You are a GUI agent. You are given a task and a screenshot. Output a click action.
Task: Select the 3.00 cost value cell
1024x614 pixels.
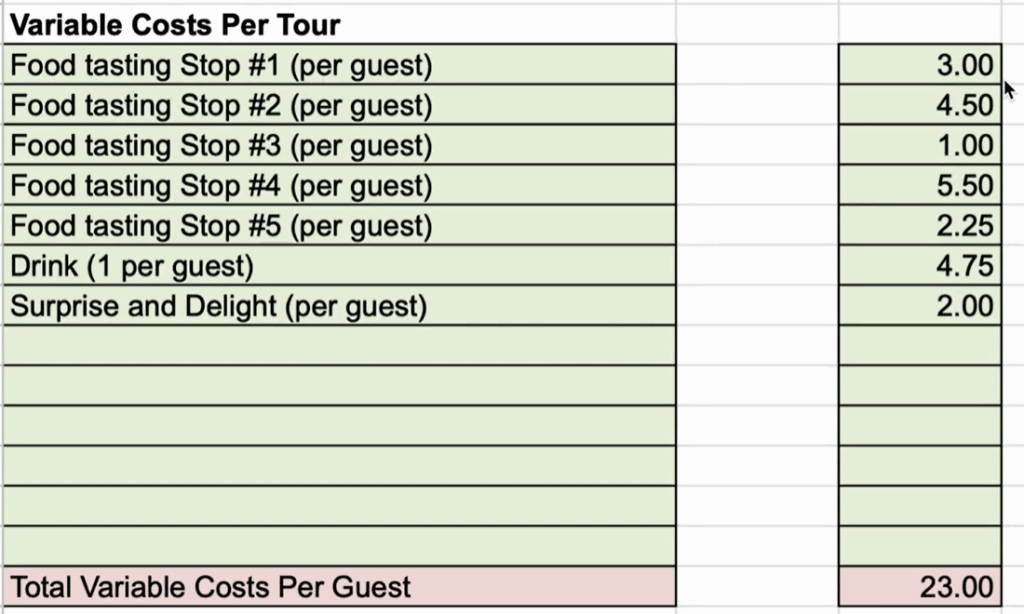pos(920,65)
